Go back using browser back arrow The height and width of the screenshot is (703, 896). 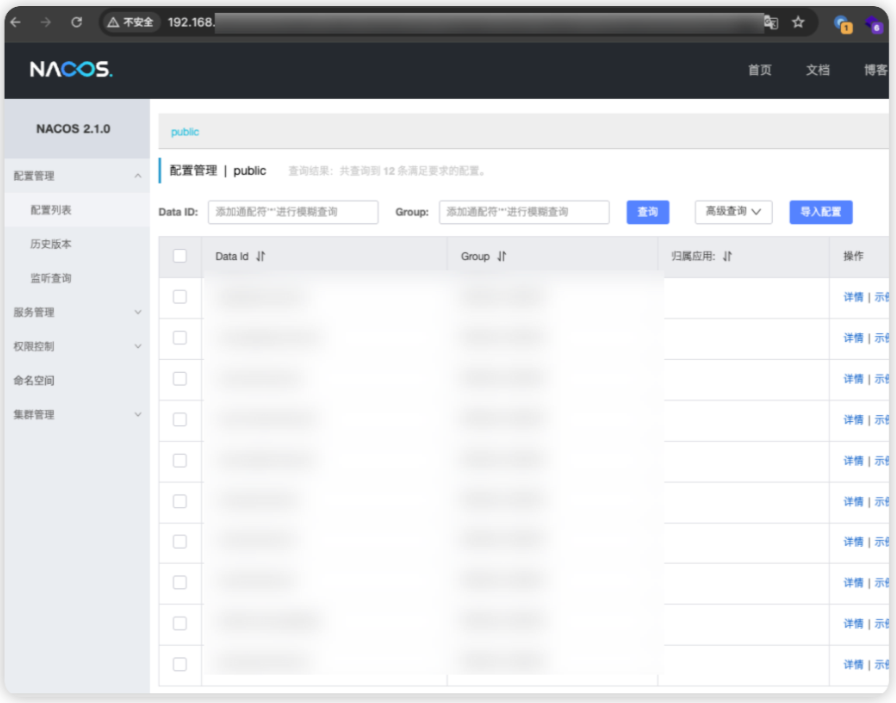pyautogui.click(x=16, y=22)
